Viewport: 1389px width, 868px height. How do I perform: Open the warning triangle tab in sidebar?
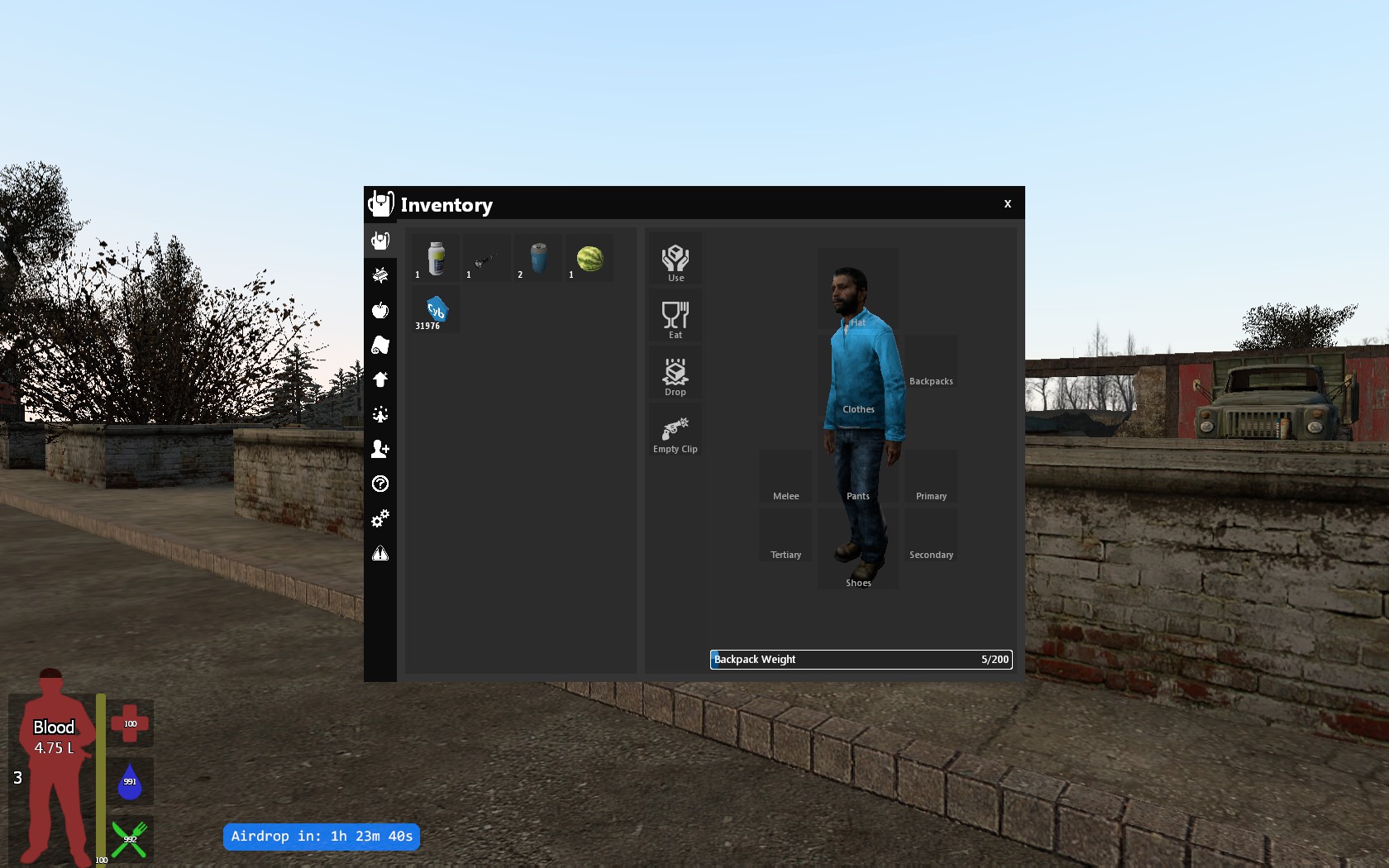[x=380, y=553]
